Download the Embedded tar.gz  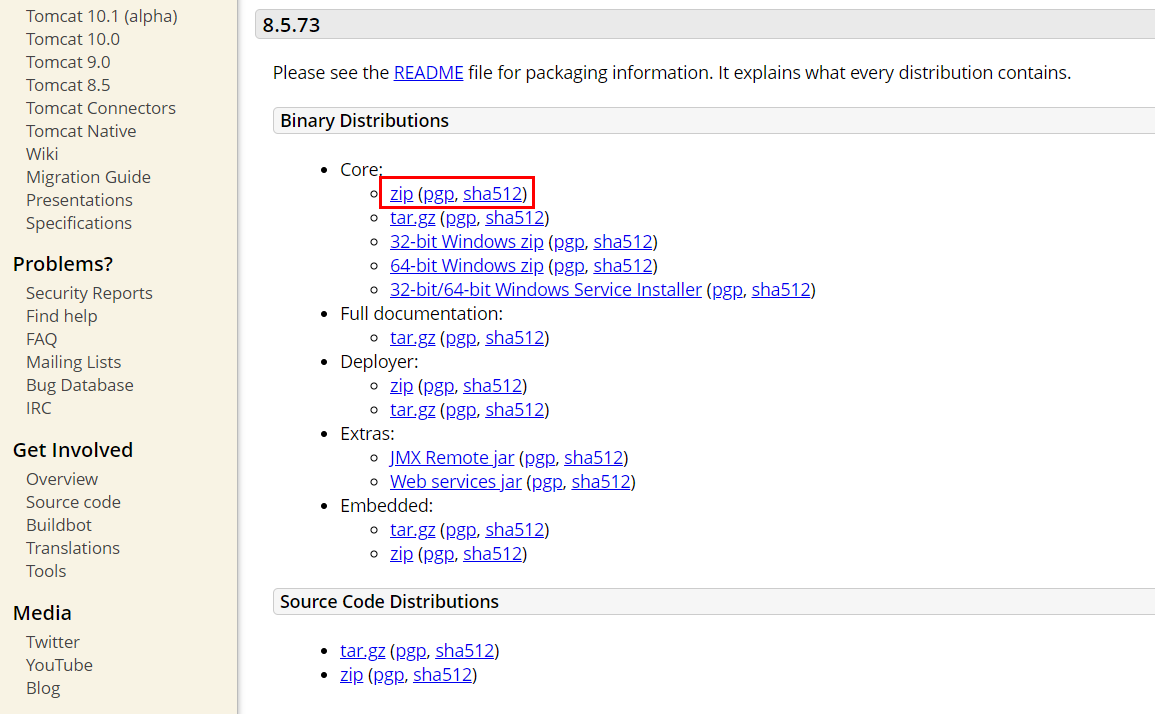tap(412, 529)
